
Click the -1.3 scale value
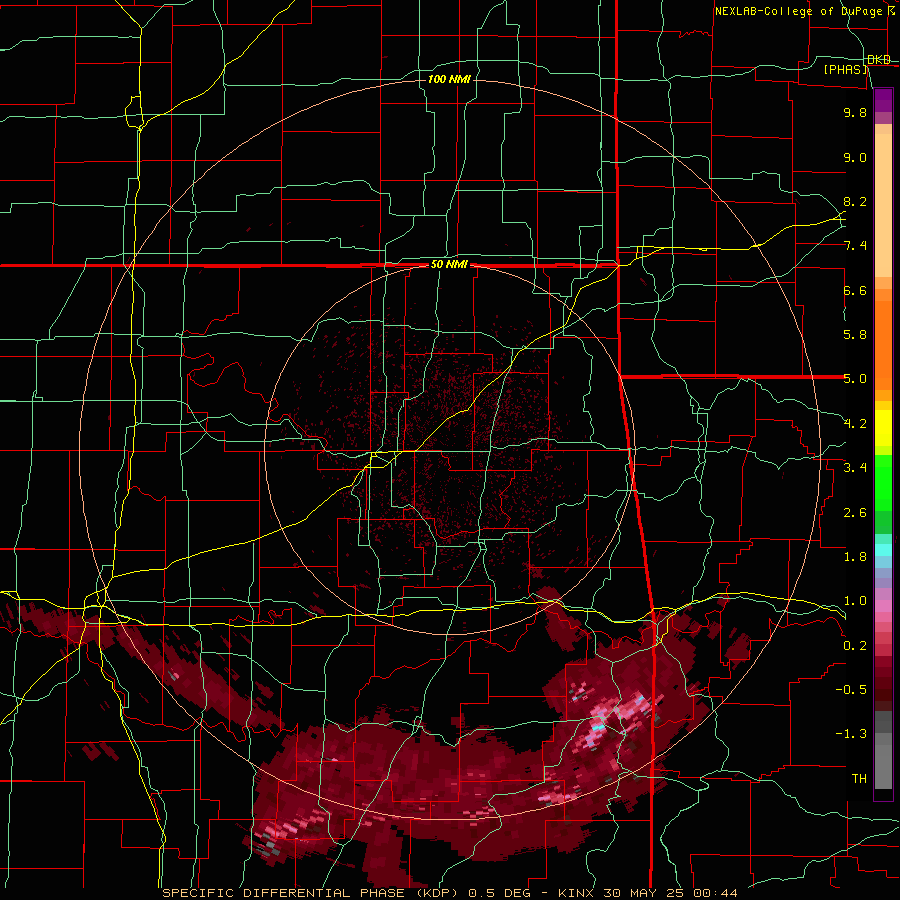click(x=851, y=734)
